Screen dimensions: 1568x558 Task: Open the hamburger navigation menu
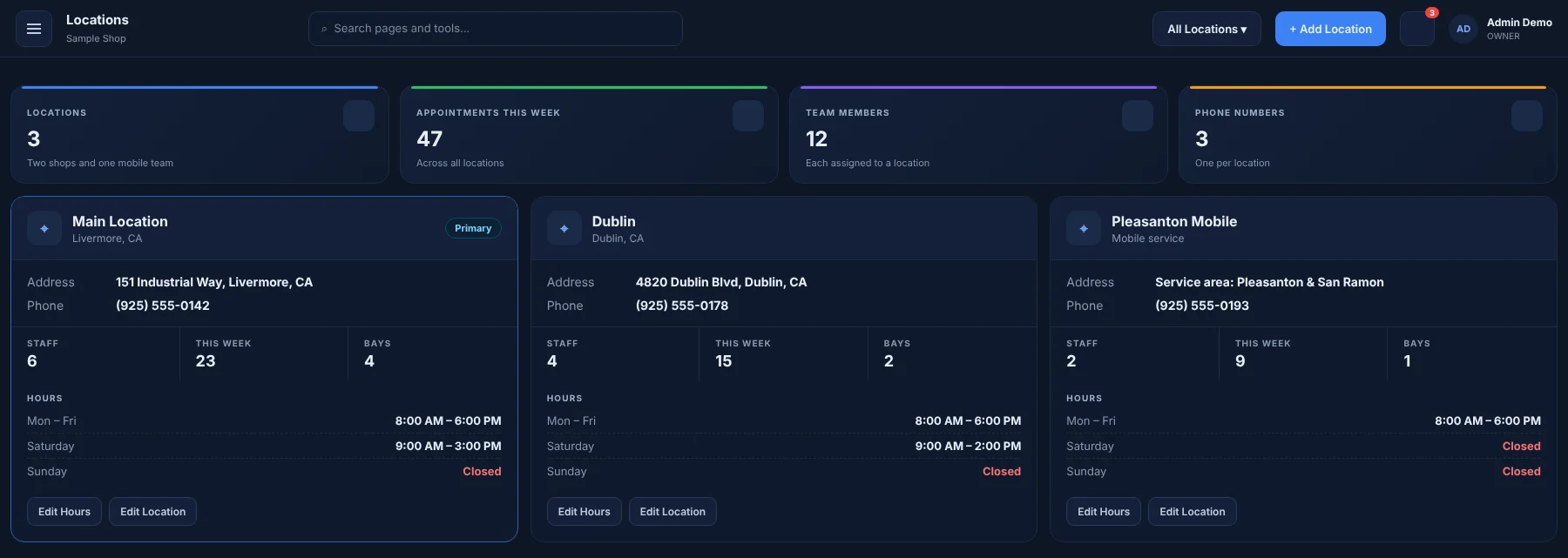pyautogui.click(x=34, y=29)
